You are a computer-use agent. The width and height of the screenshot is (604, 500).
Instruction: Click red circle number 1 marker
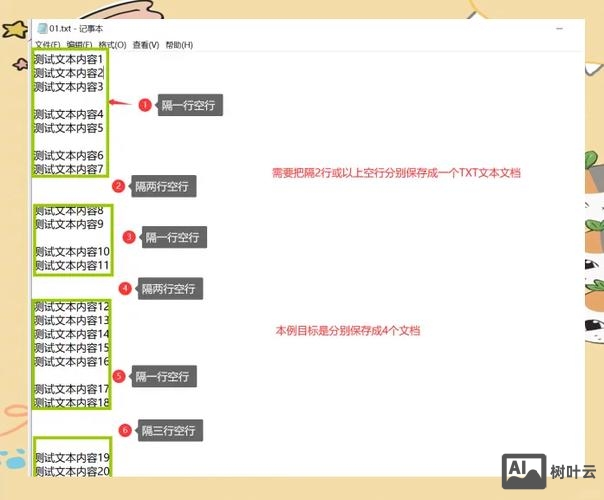(x=145, y=105)
